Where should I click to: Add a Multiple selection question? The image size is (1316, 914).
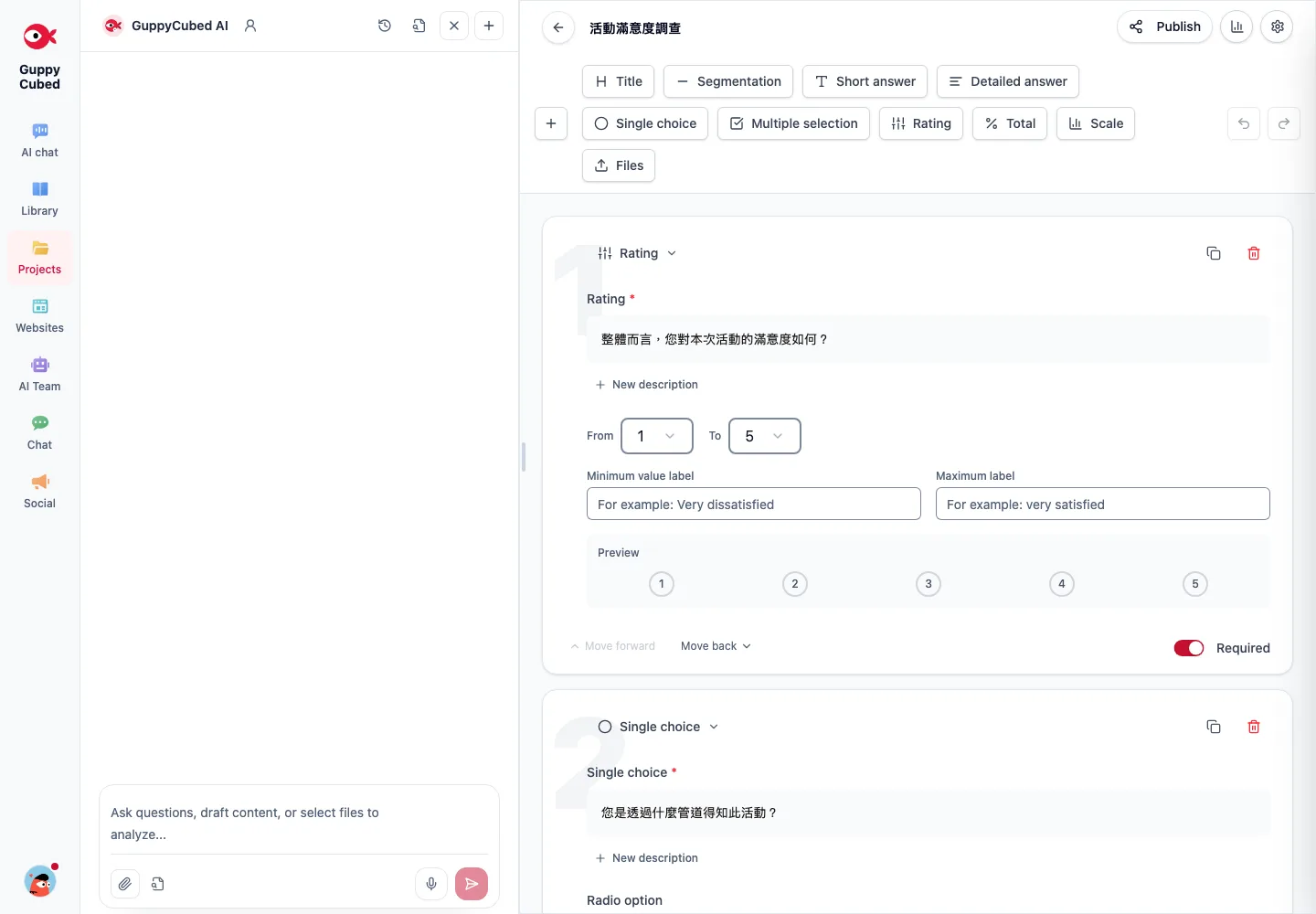pyautogui.click(x=793, y=123)
